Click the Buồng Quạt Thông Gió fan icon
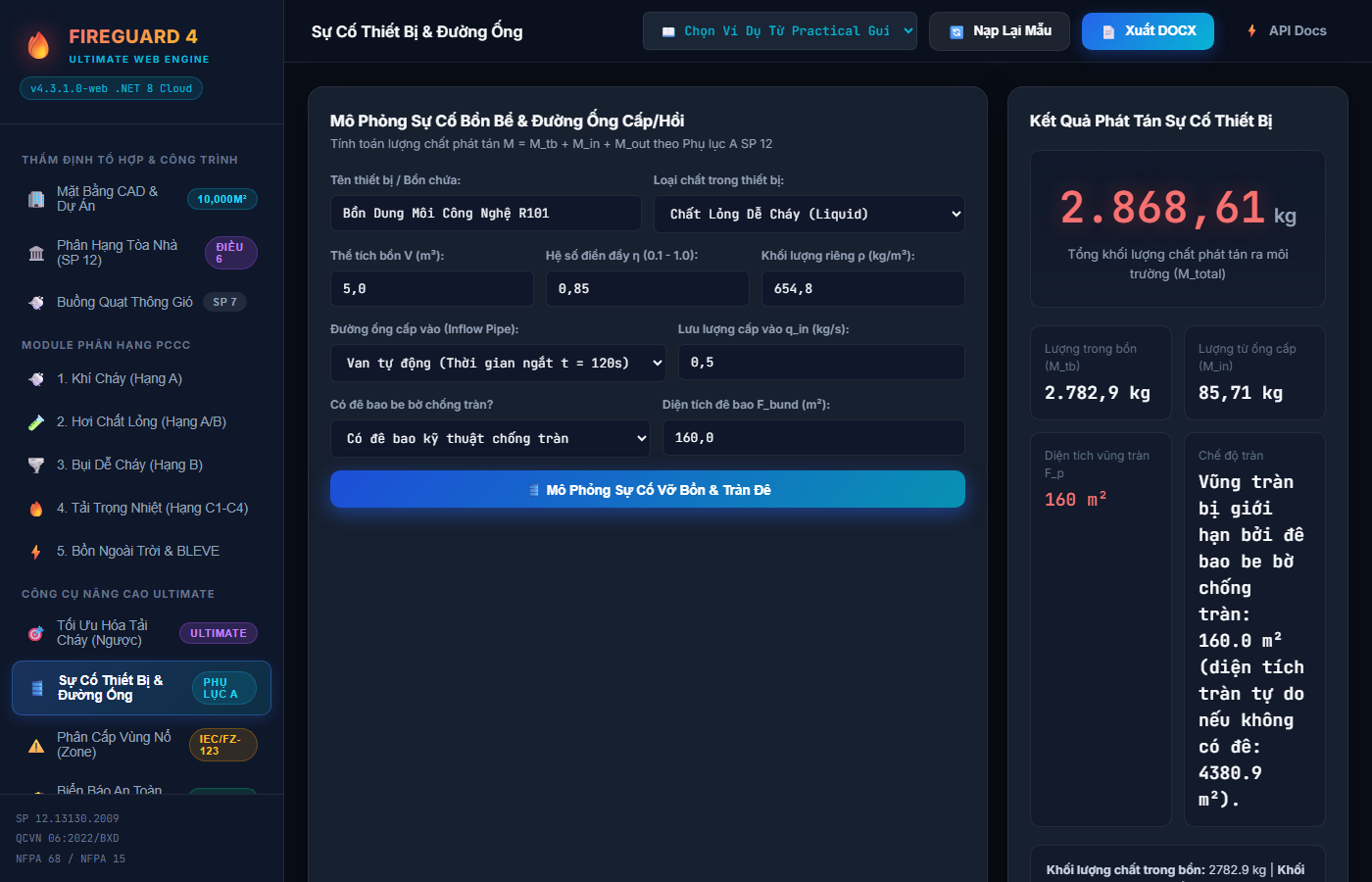 (36, 302)
